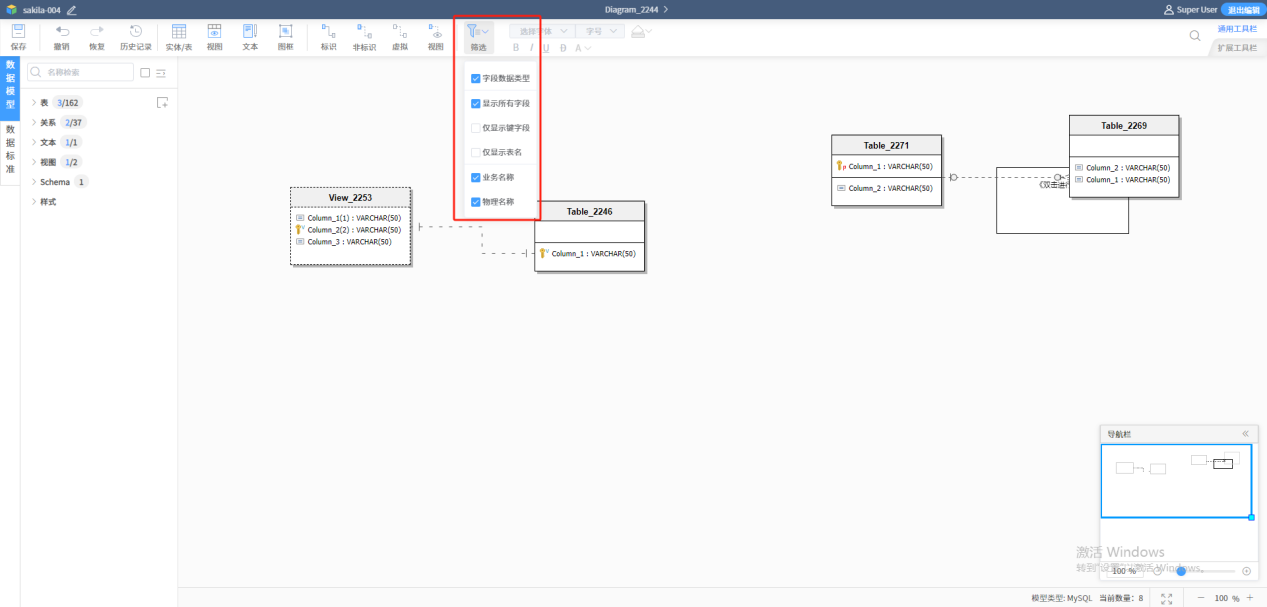
Task: Toggle the 筛选 filter dropdown
Action: 478,37
